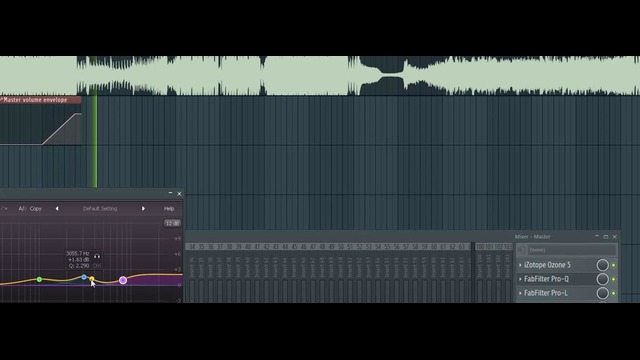
Task: Maximize the Mixer - Master window
Action: pyautogui.click(x=606, y=237)
